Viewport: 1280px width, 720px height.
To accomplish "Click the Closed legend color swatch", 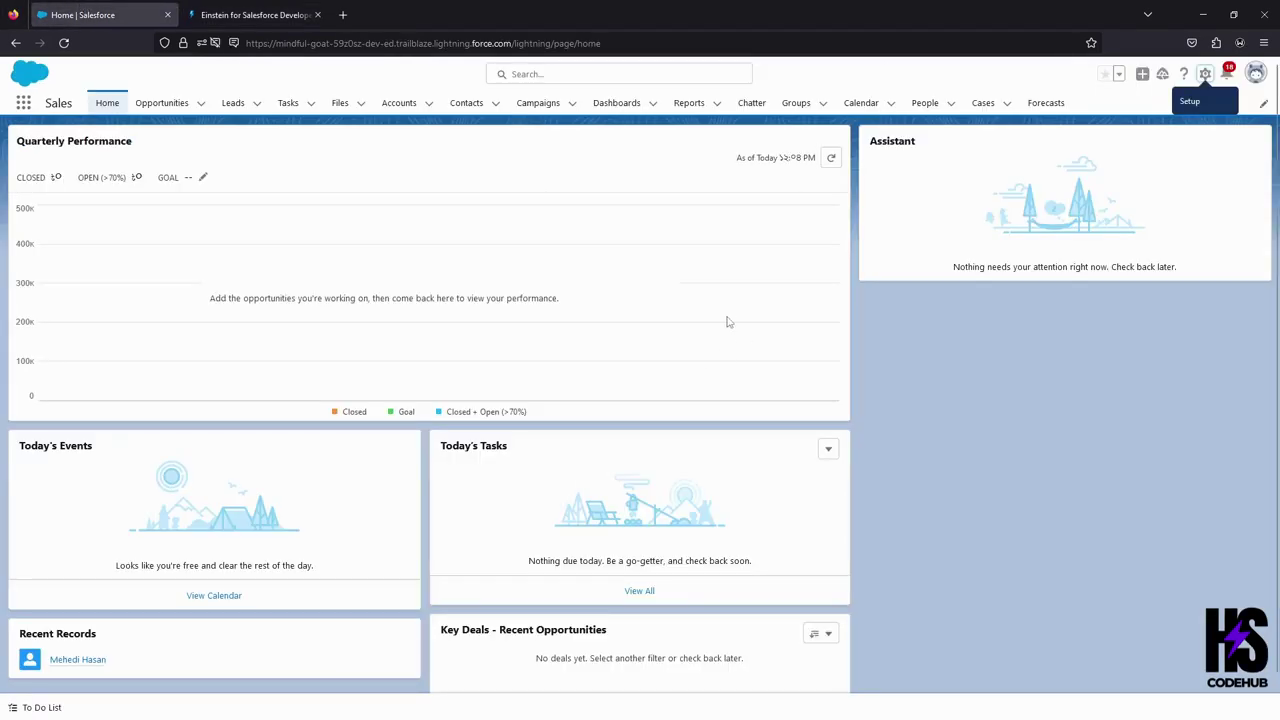I will click(x=335, y=412).
